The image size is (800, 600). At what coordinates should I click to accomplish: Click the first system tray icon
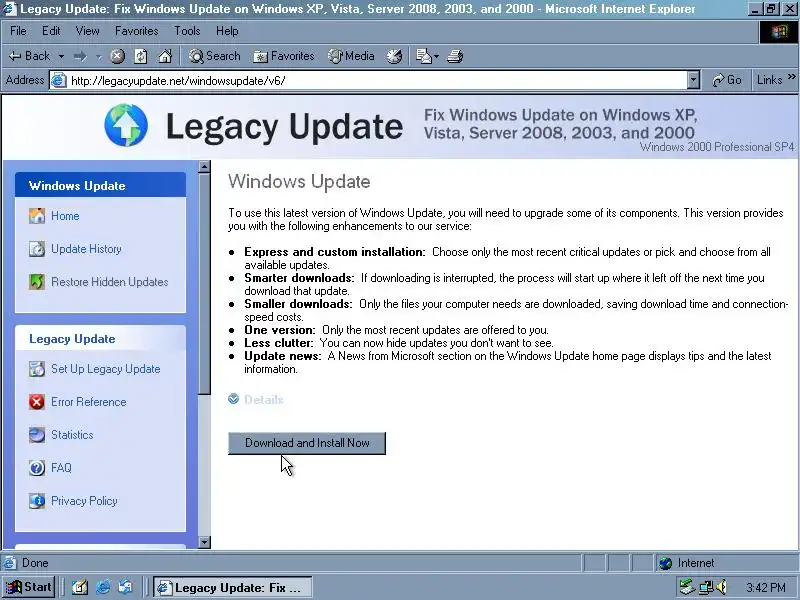pos(688,587)
